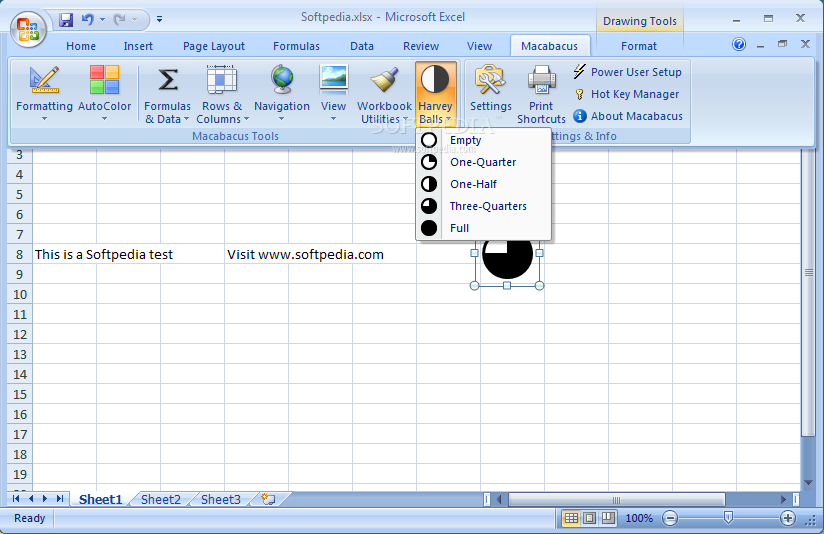Select the Full Harvey ball
The height and width of the screenshot is (534, 824).
(483, 228)
